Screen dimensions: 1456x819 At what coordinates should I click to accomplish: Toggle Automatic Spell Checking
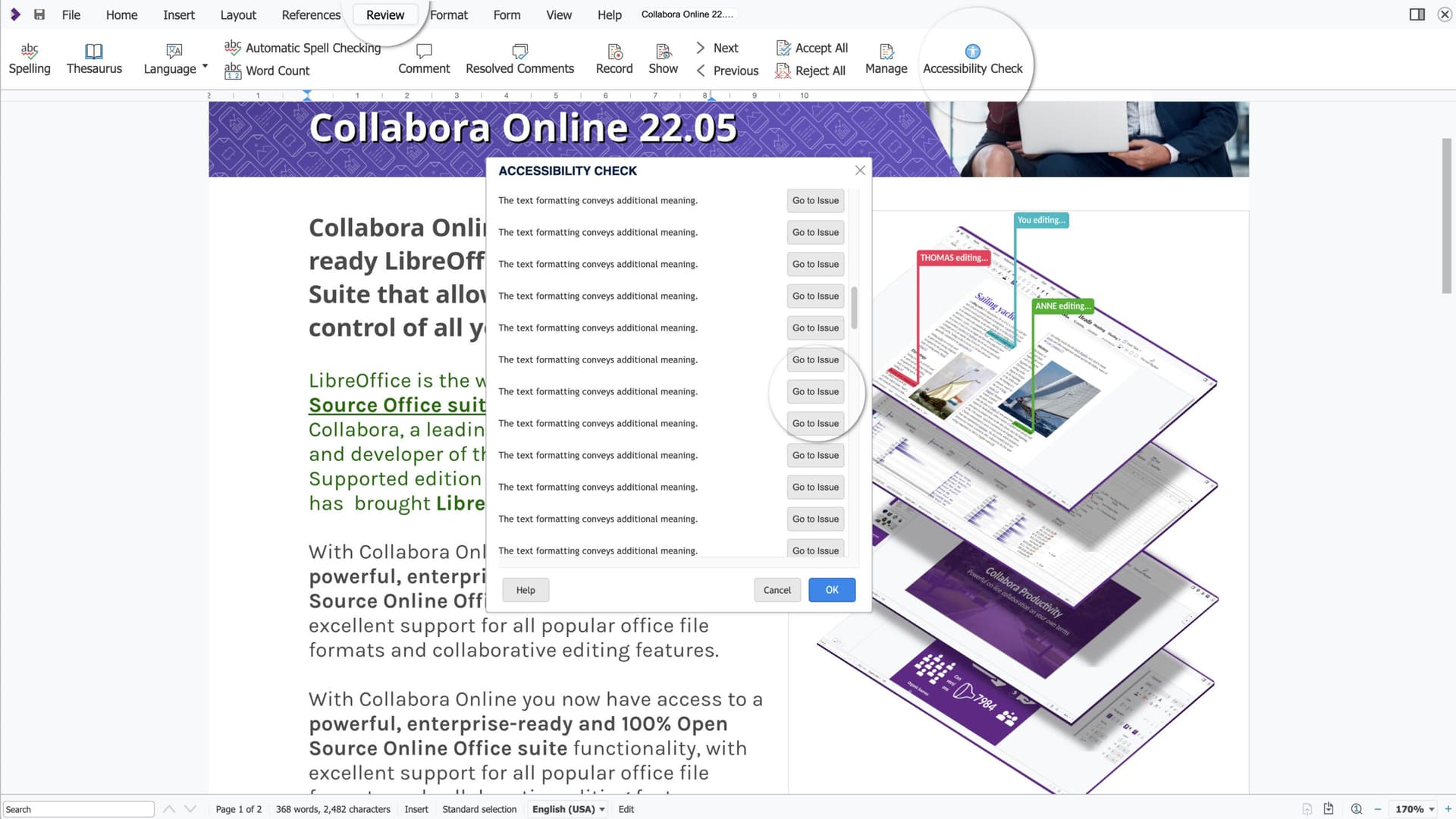[303, 48]
